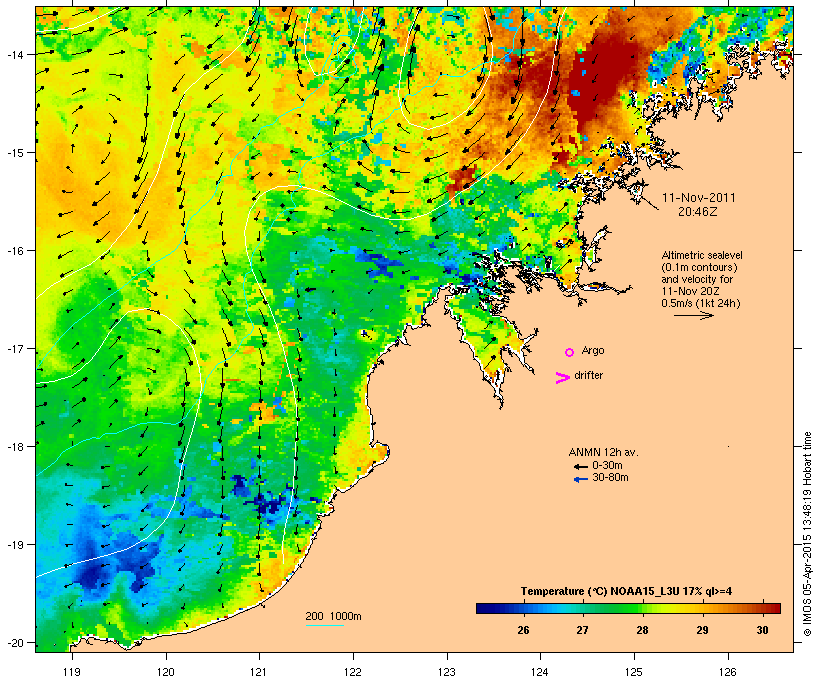820x680 pixels.
Task: Click the latitude axis label '-19'
Action: [14, 545]
